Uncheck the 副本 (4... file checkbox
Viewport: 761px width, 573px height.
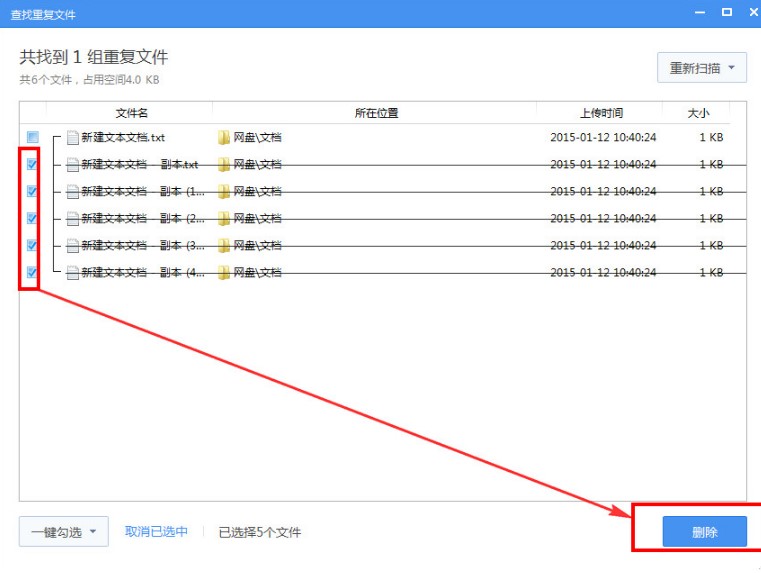point(32,272)
